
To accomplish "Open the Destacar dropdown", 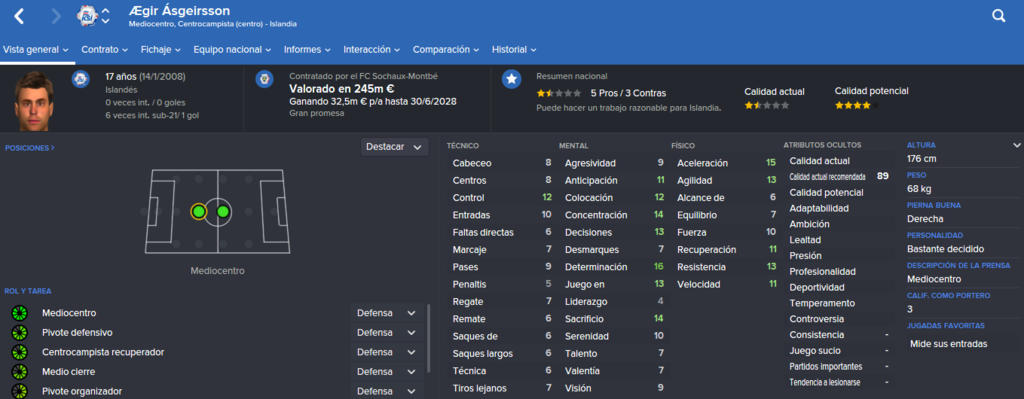I will [394, 147].
